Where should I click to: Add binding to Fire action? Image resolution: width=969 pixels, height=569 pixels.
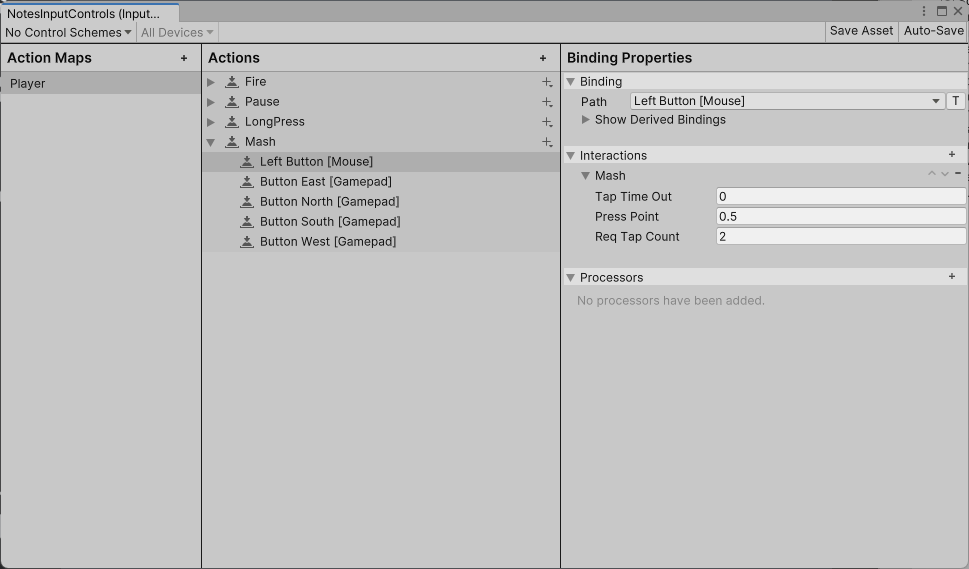click(547, 82)
